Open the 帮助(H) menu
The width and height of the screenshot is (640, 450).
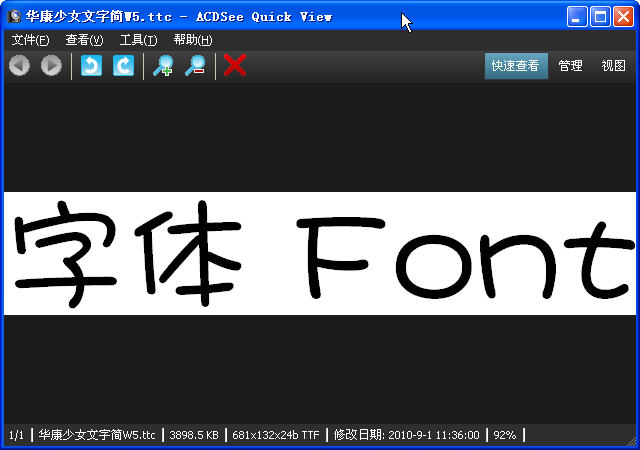coord(192,40)
